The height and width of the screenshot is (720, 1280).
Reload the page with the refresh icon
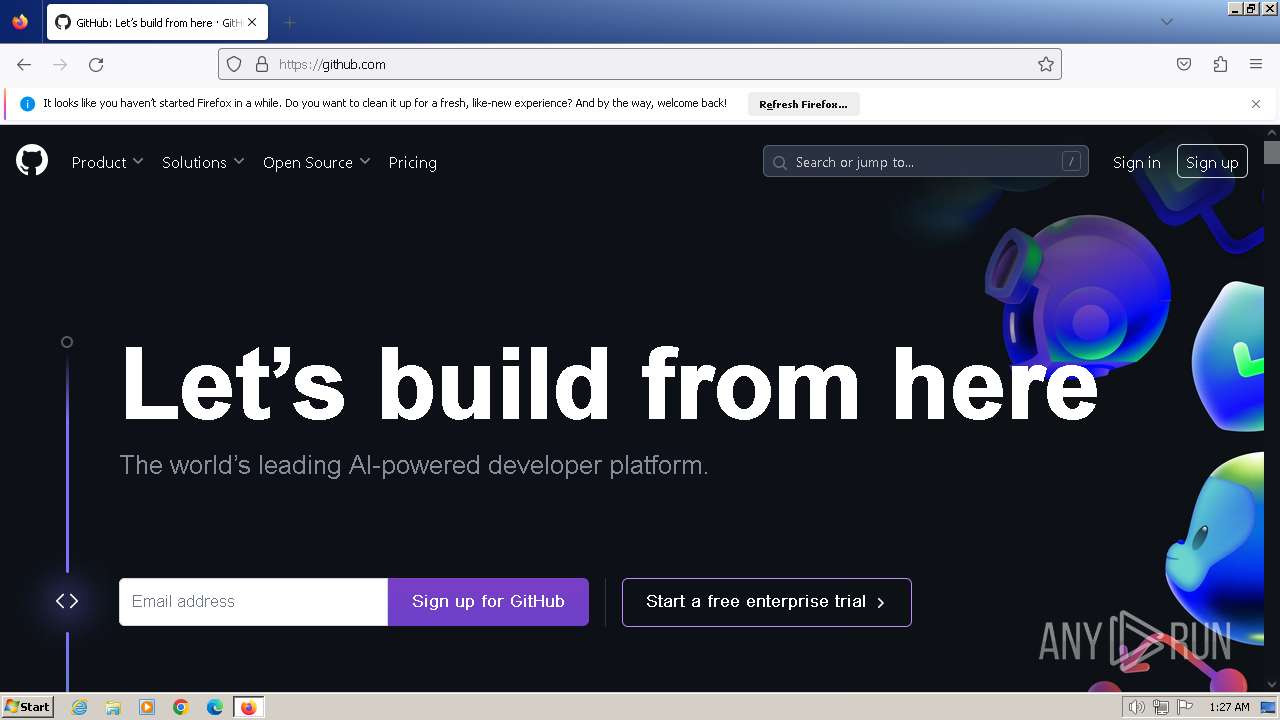96,64
